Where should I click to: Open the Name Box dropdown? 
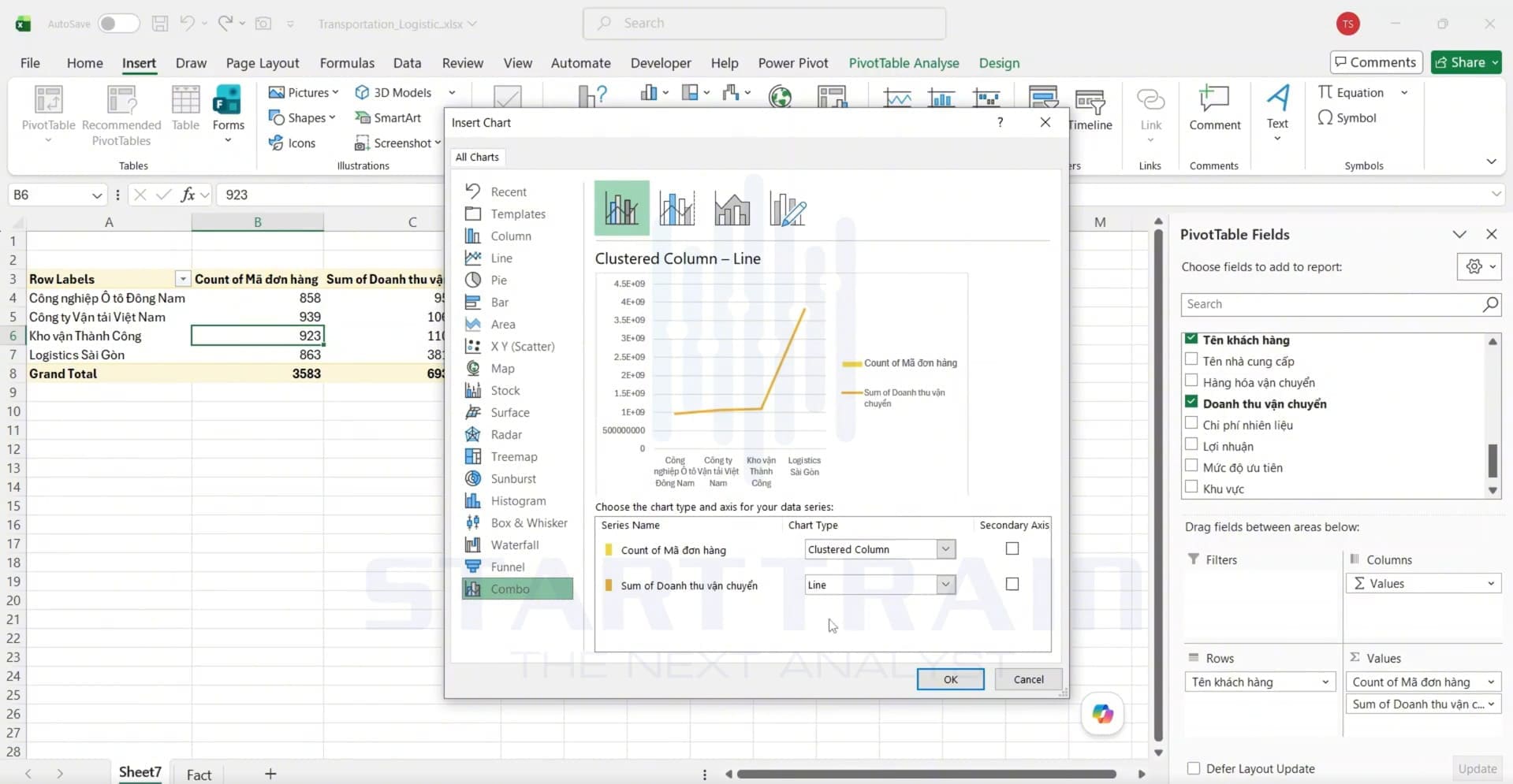pos(97,195)
